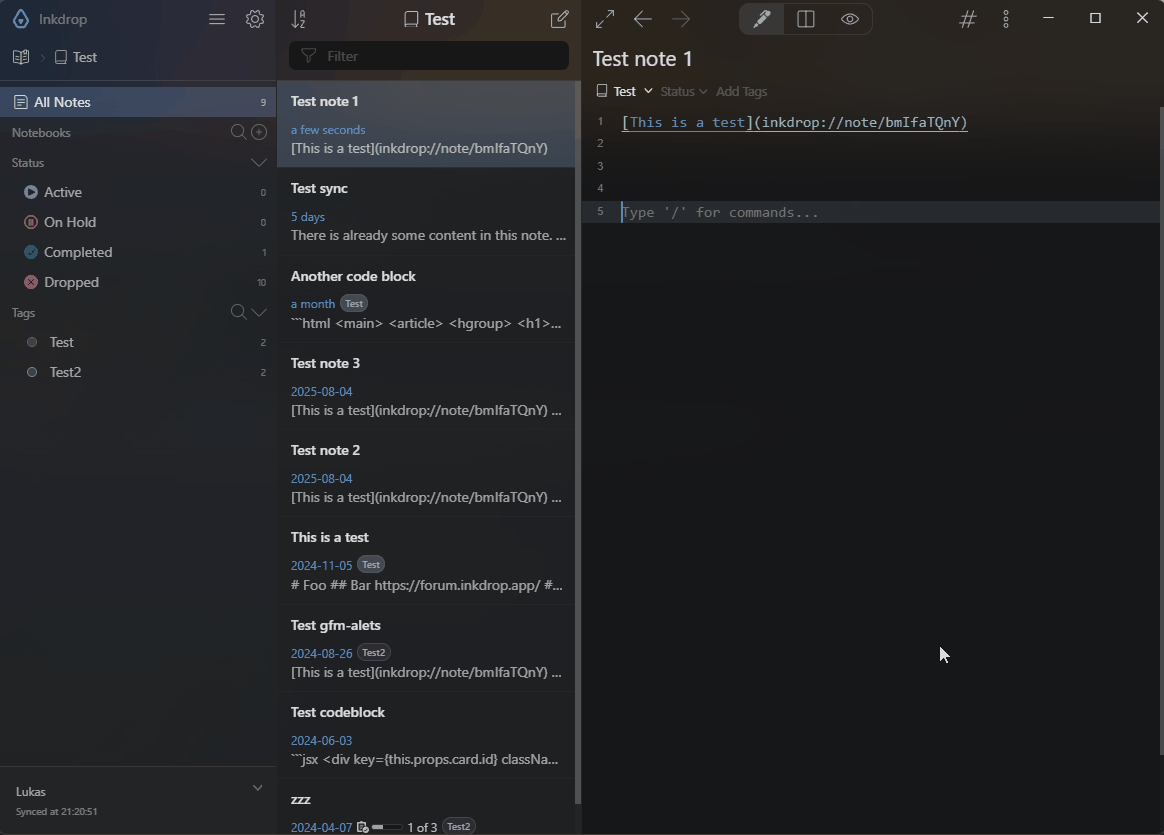
Task: Open note list sort order options
Action: [x=298, y=19]
